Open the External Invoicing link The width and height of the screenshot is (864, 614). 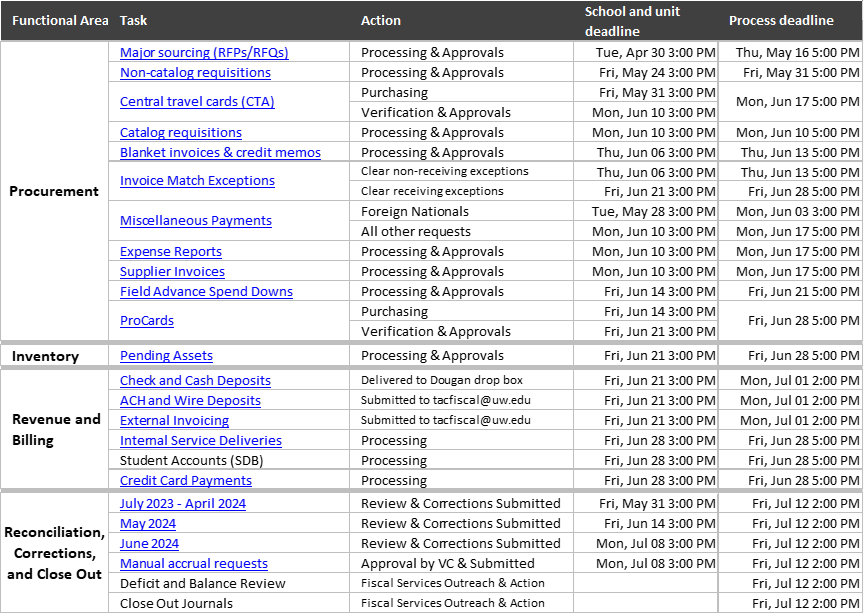pos(174,420)
